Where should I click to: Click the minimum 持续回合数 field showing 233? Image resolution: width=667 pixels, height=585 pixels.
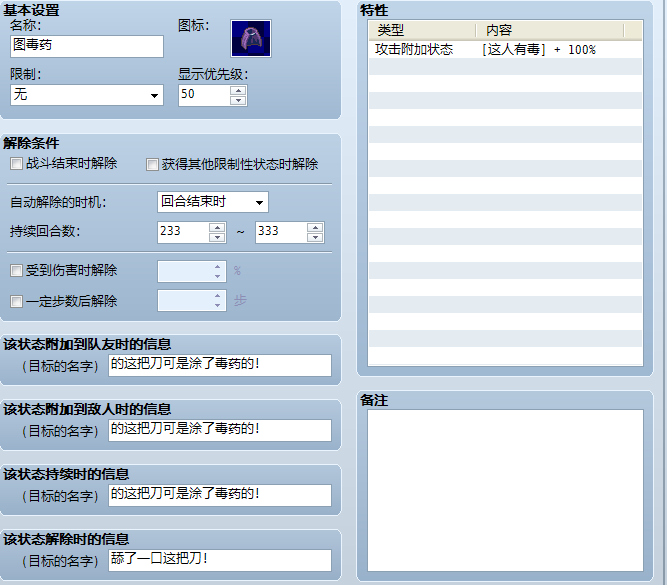(x=183, y=232)
